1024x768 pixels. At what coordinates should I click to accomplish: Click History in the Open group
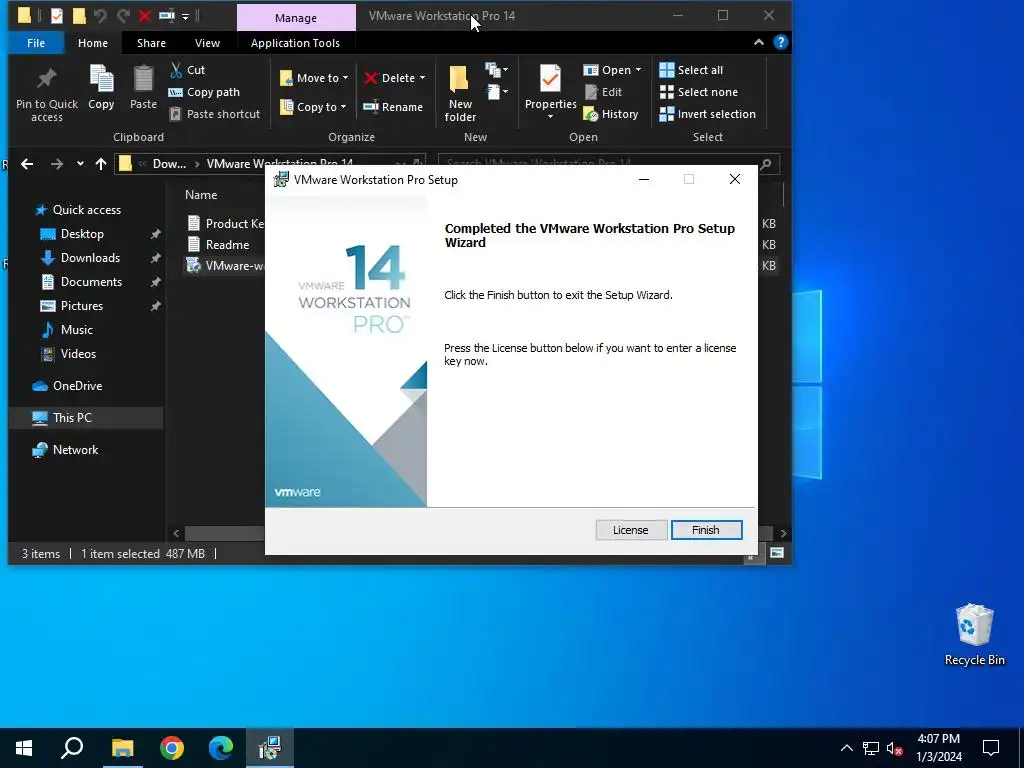(x=611, y=114)
